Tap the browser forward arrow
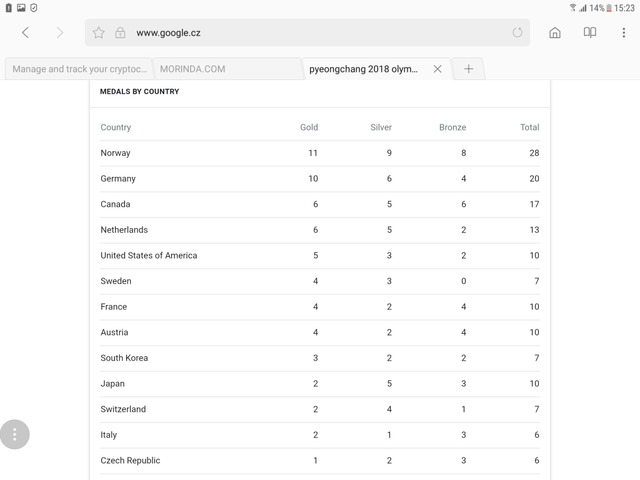 point(60,33)
